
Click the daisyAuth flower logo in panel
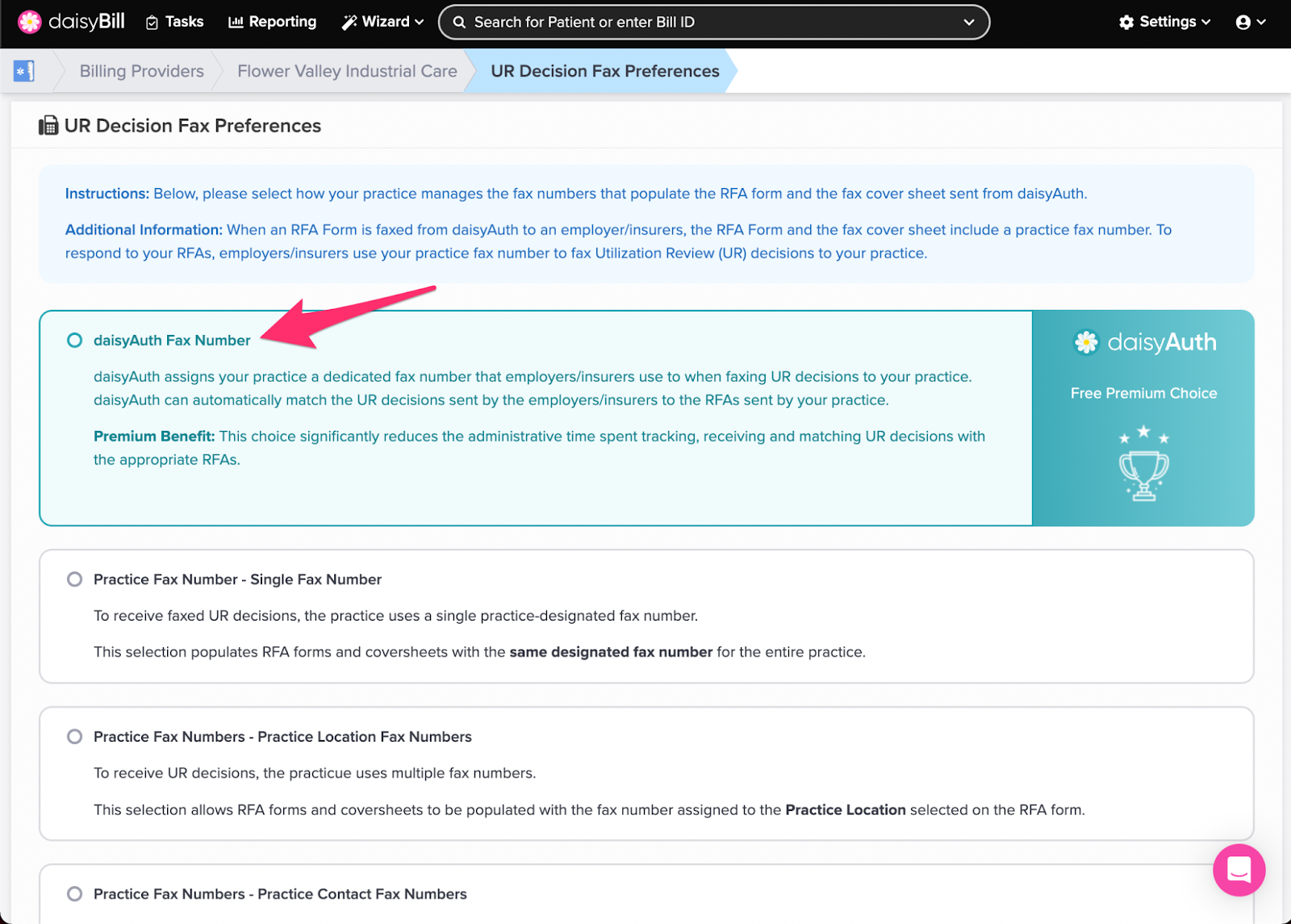click(x=1086, y=342)
